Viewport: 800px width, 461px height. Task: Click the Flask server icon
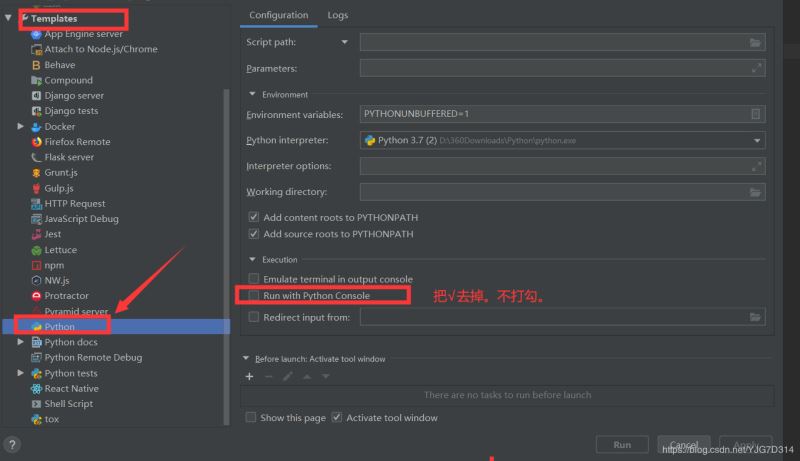pos(36,158)
